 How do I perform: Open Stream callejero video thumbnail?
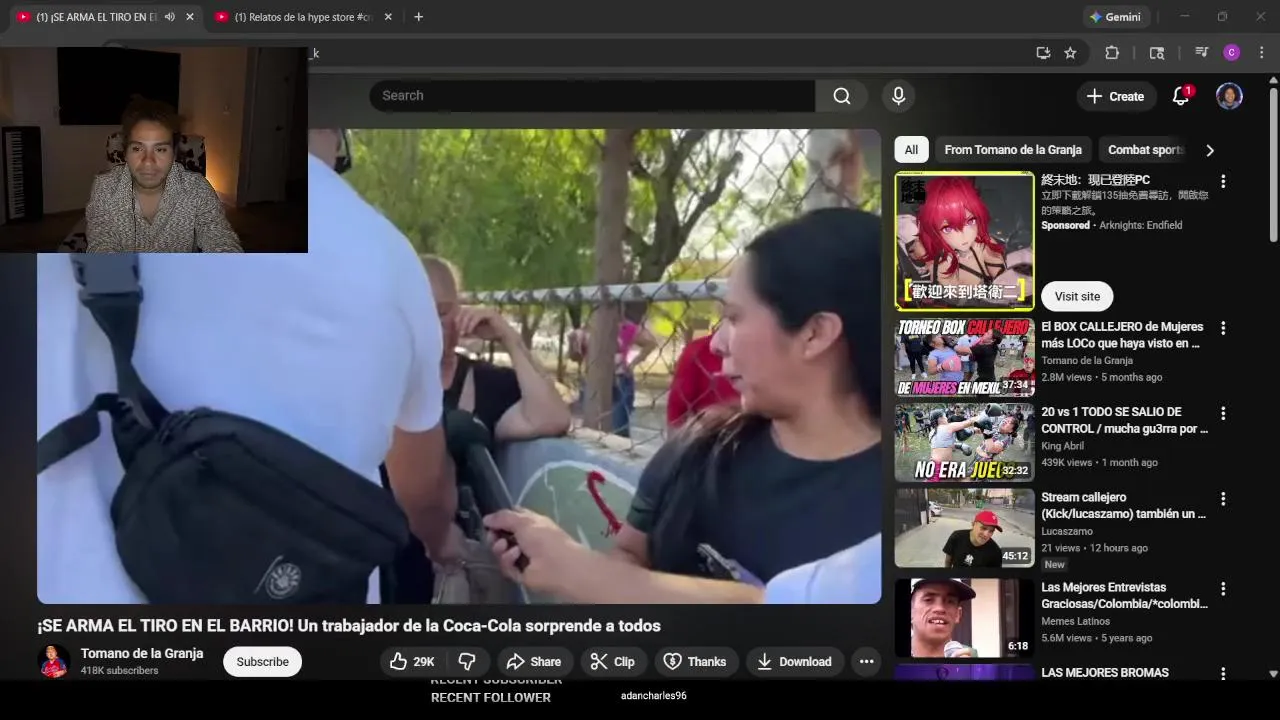[964, 528]
